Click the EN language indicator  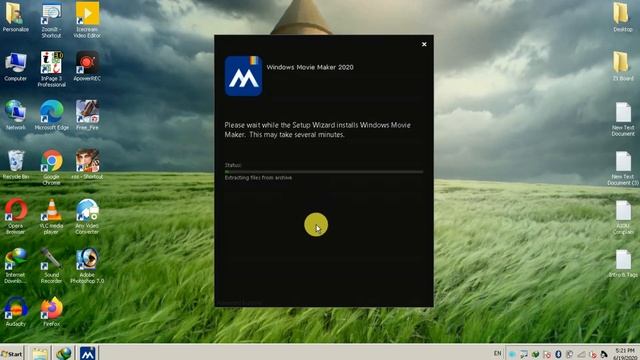click(497, 353)
